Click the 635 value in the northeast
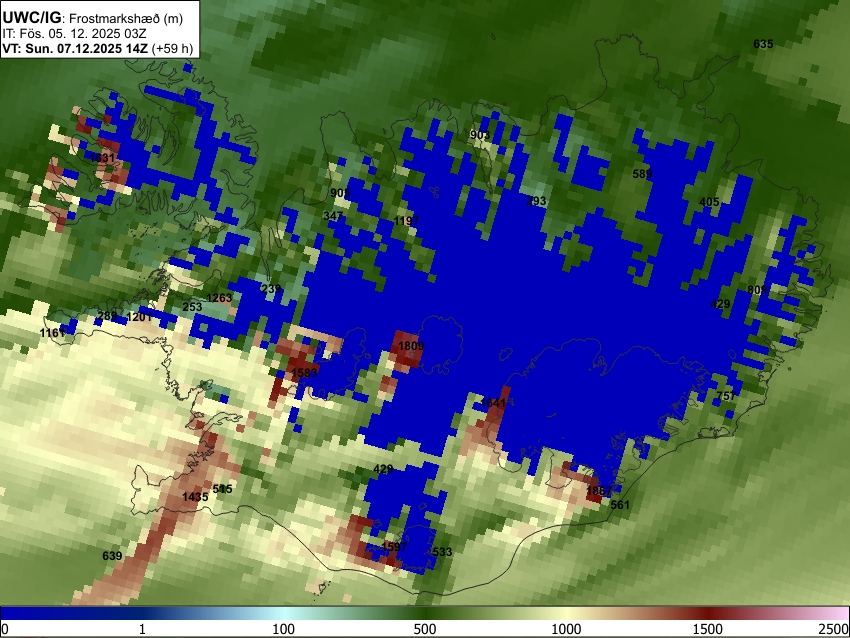 pyautogui.click(x=763, y=44)
